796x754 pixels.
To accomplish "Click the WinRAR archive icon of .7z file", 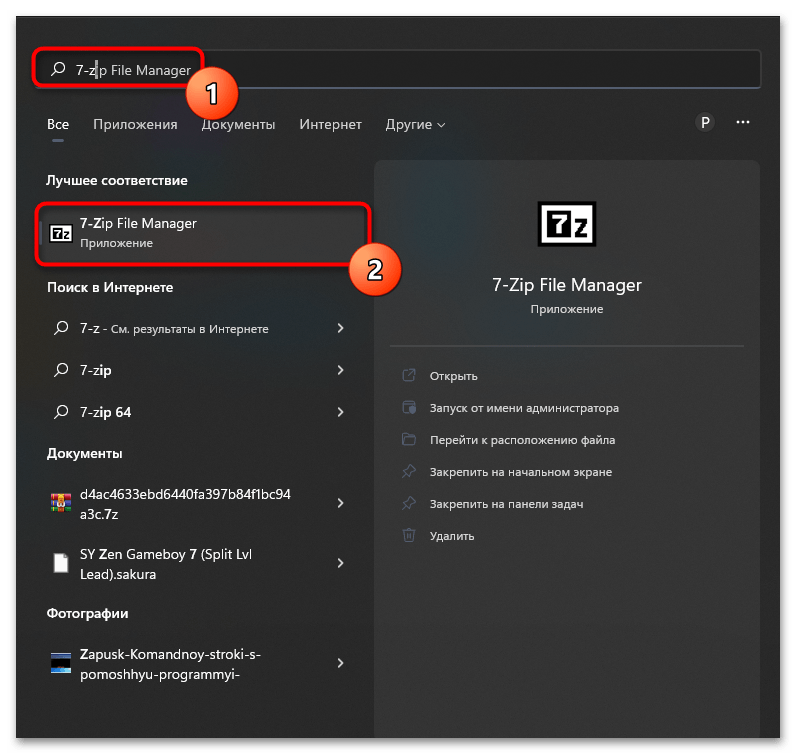I will [x=61, y=503].
